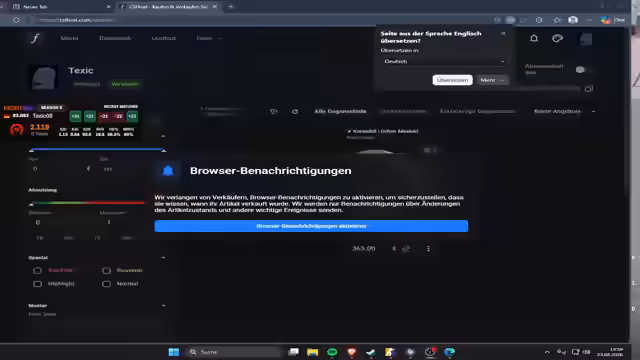The width and height of the screenshot is (640, 360).
Task: Refresh listings with the circular arrow icon
Action: click(295, 111)
